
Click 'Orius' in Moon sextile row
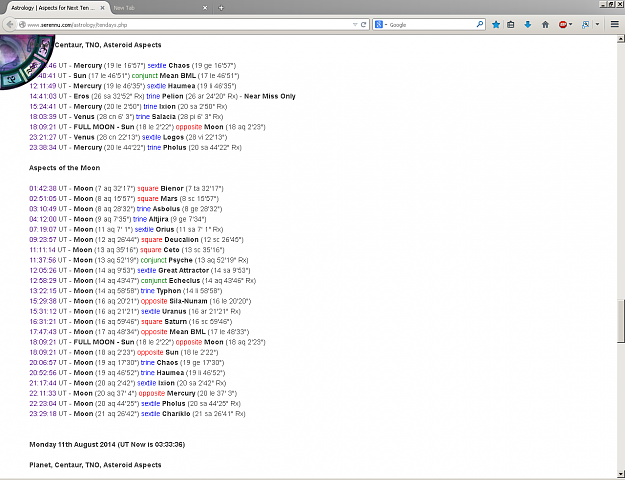coord(165,230)
